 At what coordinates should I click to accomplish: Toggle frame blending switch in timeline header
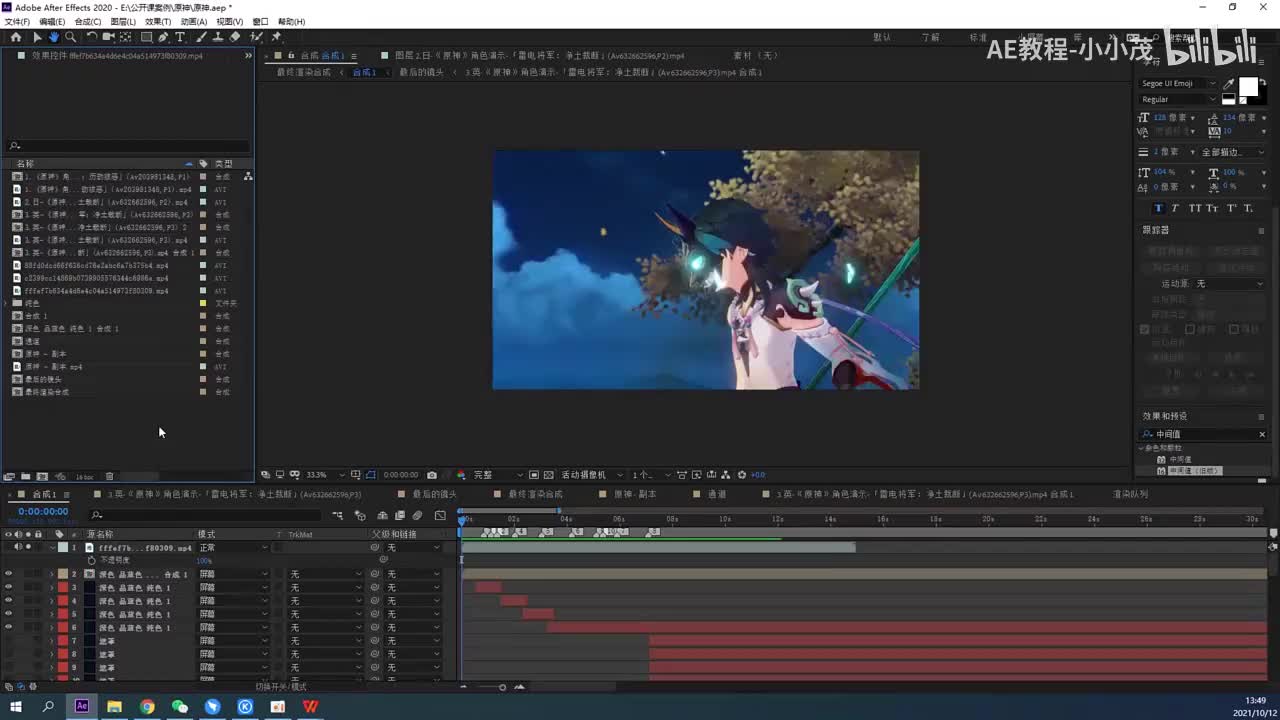point(399,516)
